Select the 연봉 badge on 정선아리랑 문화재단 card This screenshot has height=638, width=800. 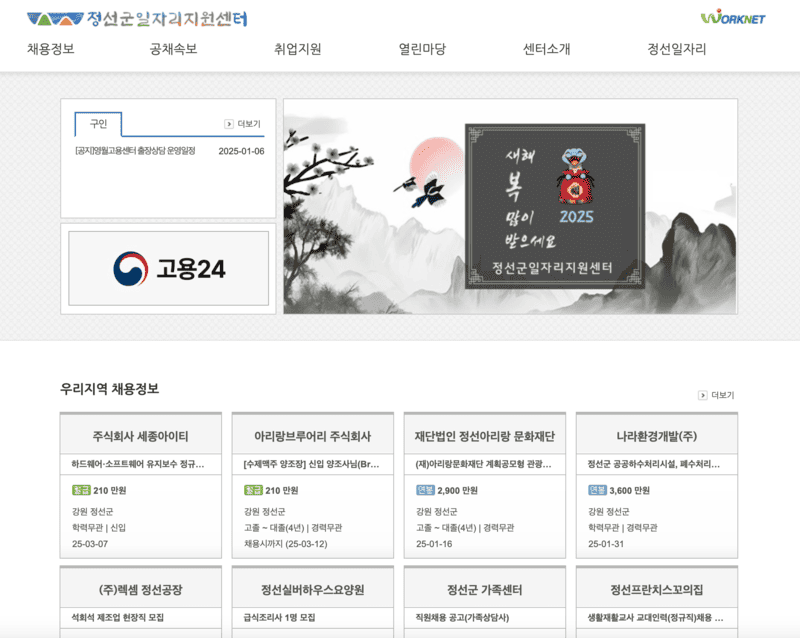421,490
